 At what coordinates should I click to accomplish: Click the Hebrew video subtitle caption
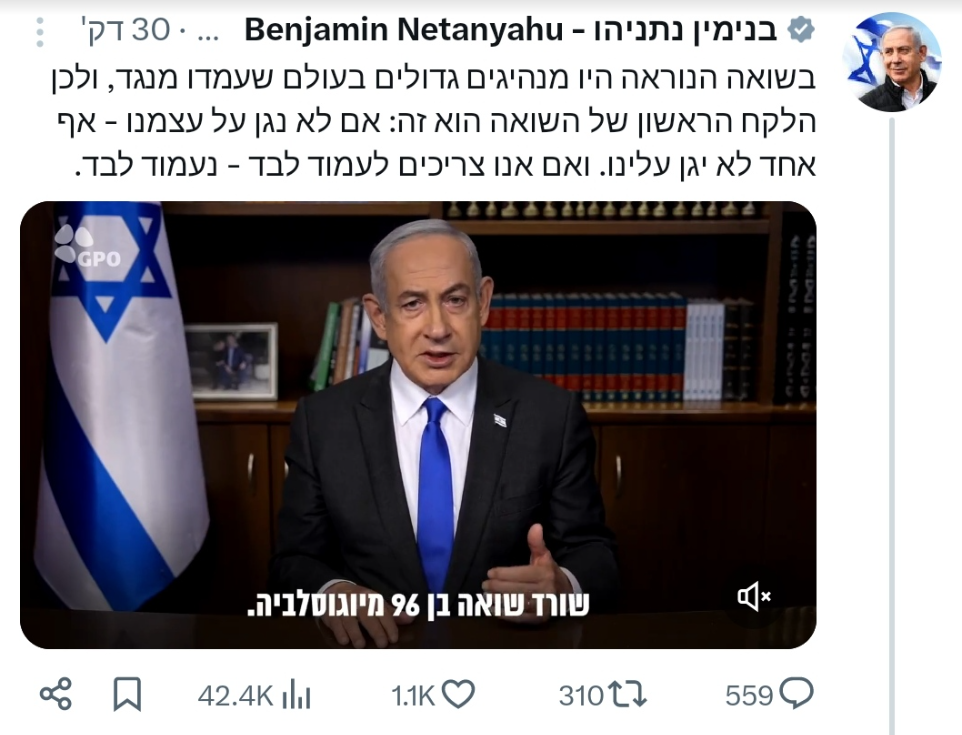418,604
